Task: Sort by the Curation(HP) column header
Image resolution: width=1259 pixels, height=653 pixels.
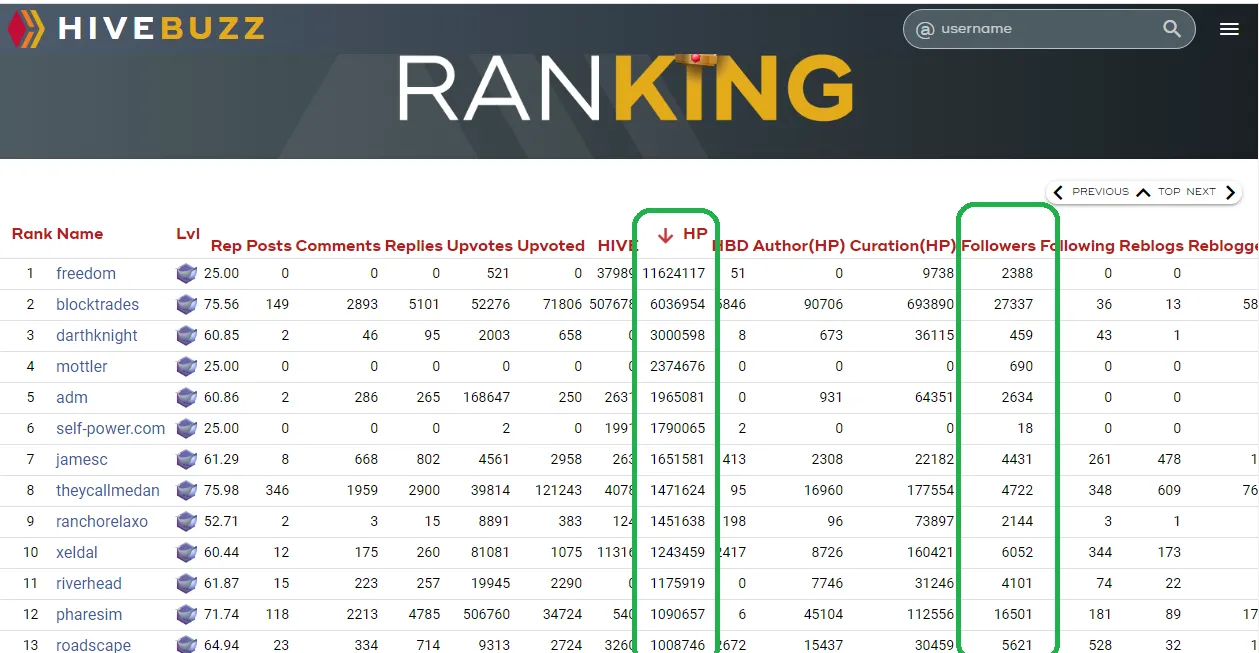Action: [x=903, y=245]
